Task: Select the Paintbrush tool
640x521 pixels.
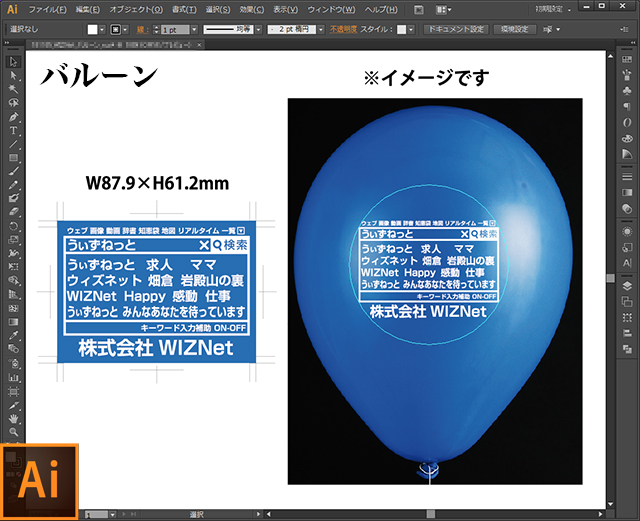Action: [x=13, y=171]
